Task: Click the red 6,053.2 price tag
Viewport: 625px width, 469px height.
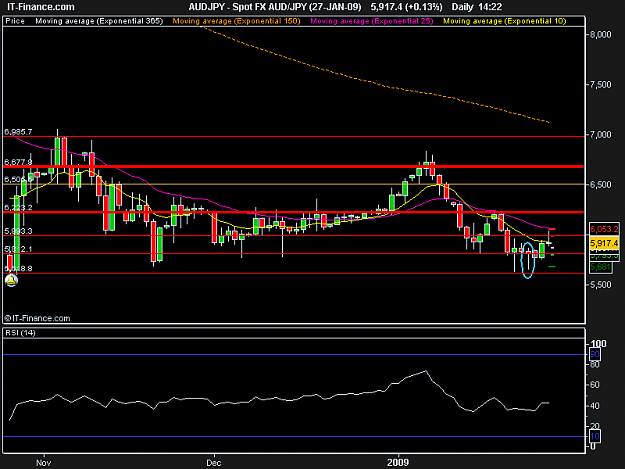Action: pos(604,229)
